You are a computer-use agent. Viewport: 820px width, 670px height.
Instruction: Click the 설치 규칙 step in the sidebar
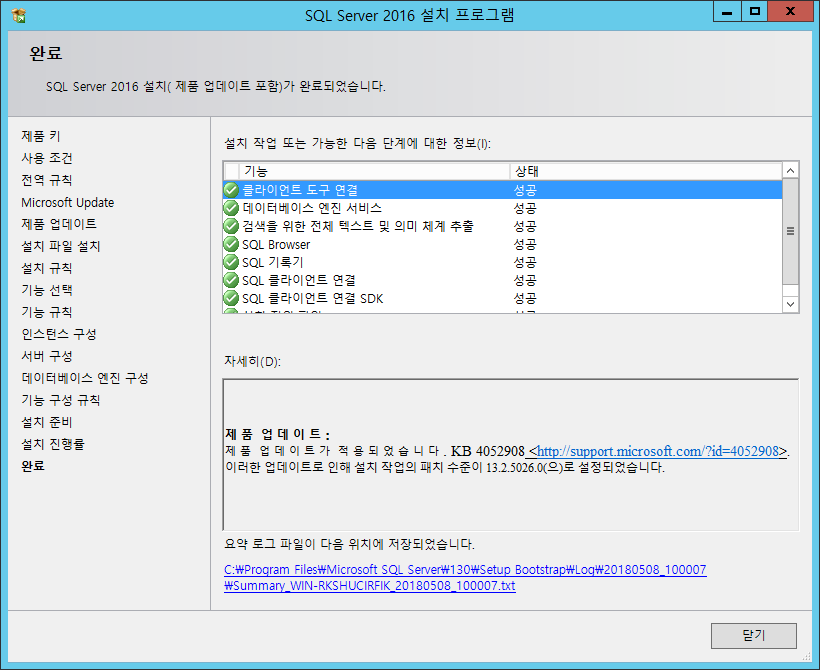point(47,268)
